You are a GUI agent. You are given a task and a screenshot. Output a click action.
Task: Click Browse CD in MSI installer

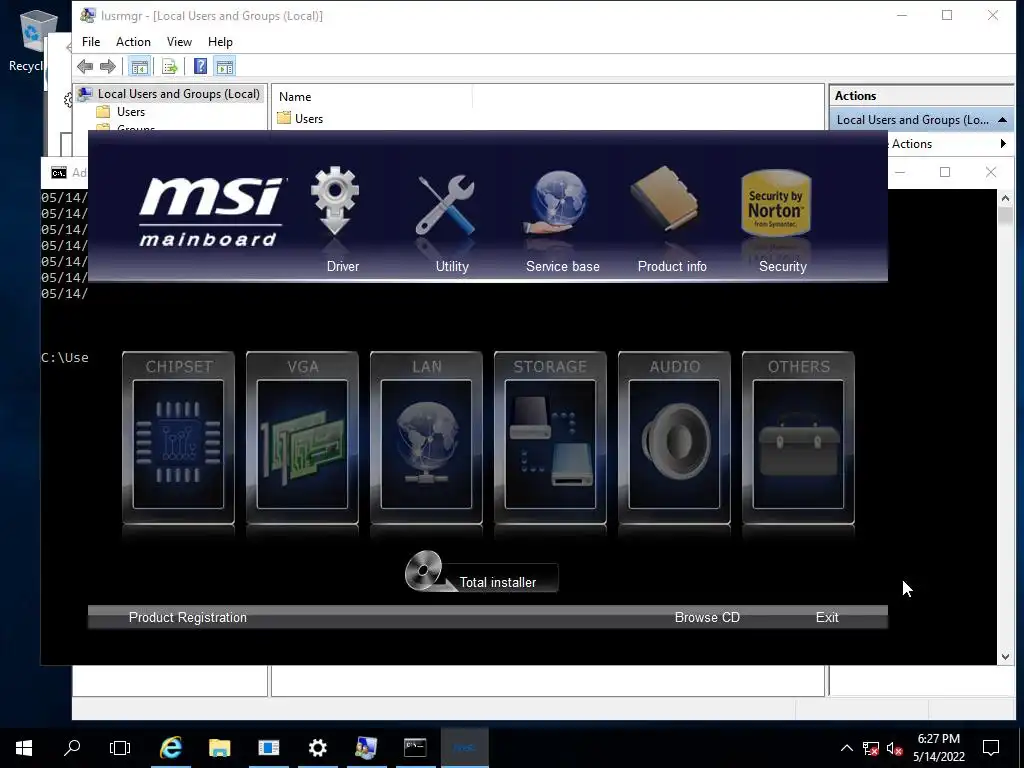[707, 617]
